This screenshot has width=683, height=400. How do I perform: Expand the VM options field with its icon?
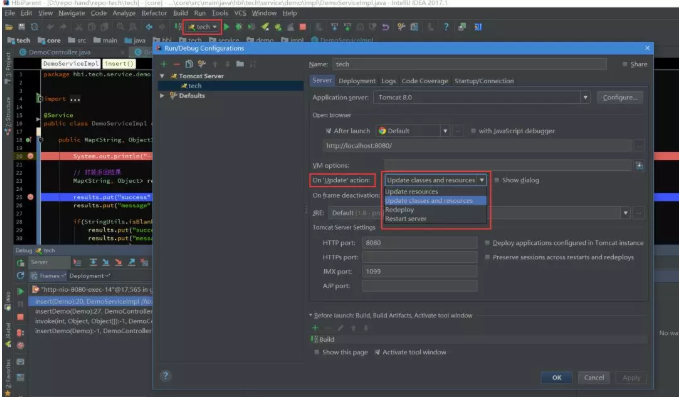coord(639,166)
